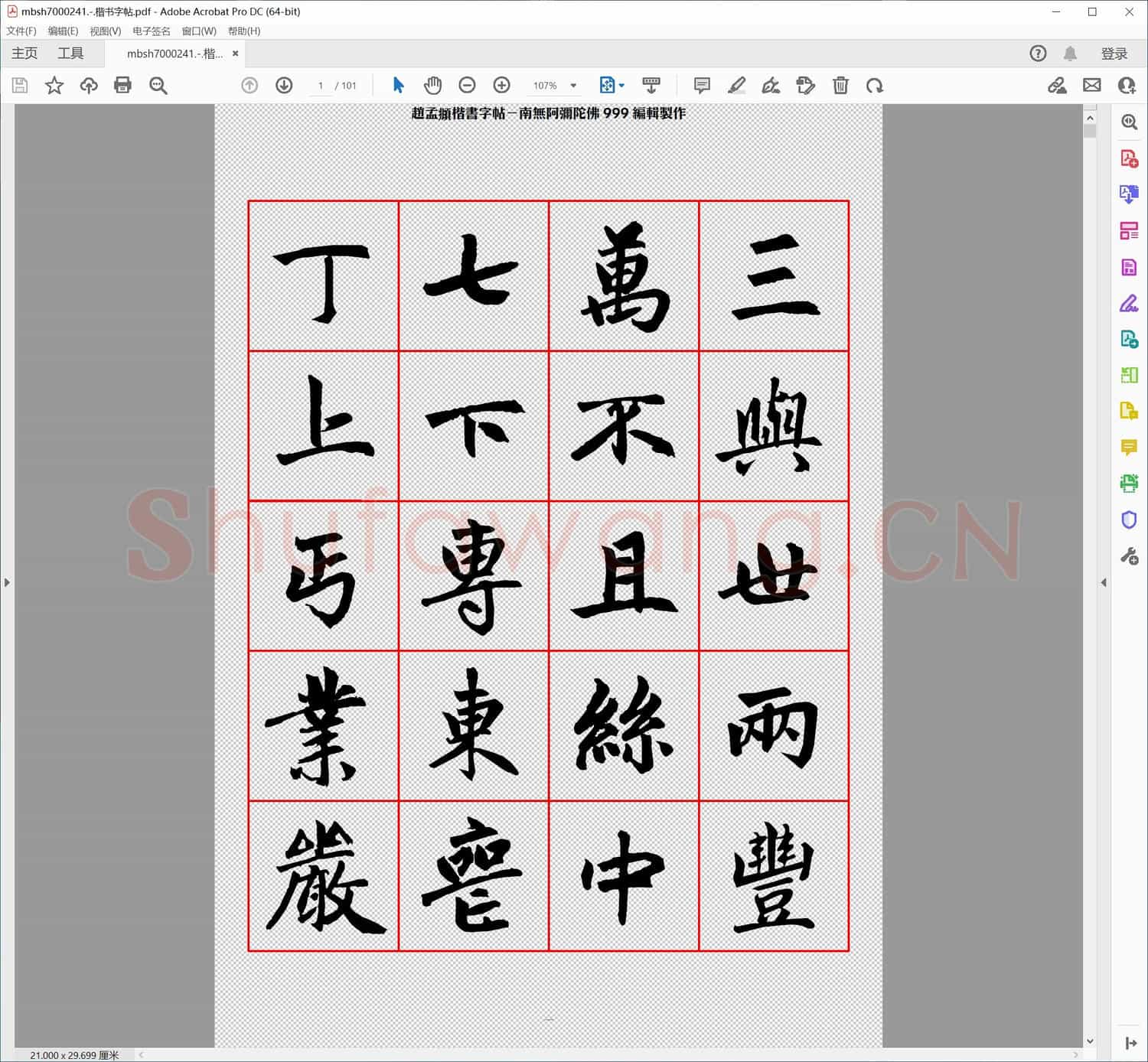Open the Protect tool shield icon
Screen dimensions: 1148x1062
[x=1129, y=519]
